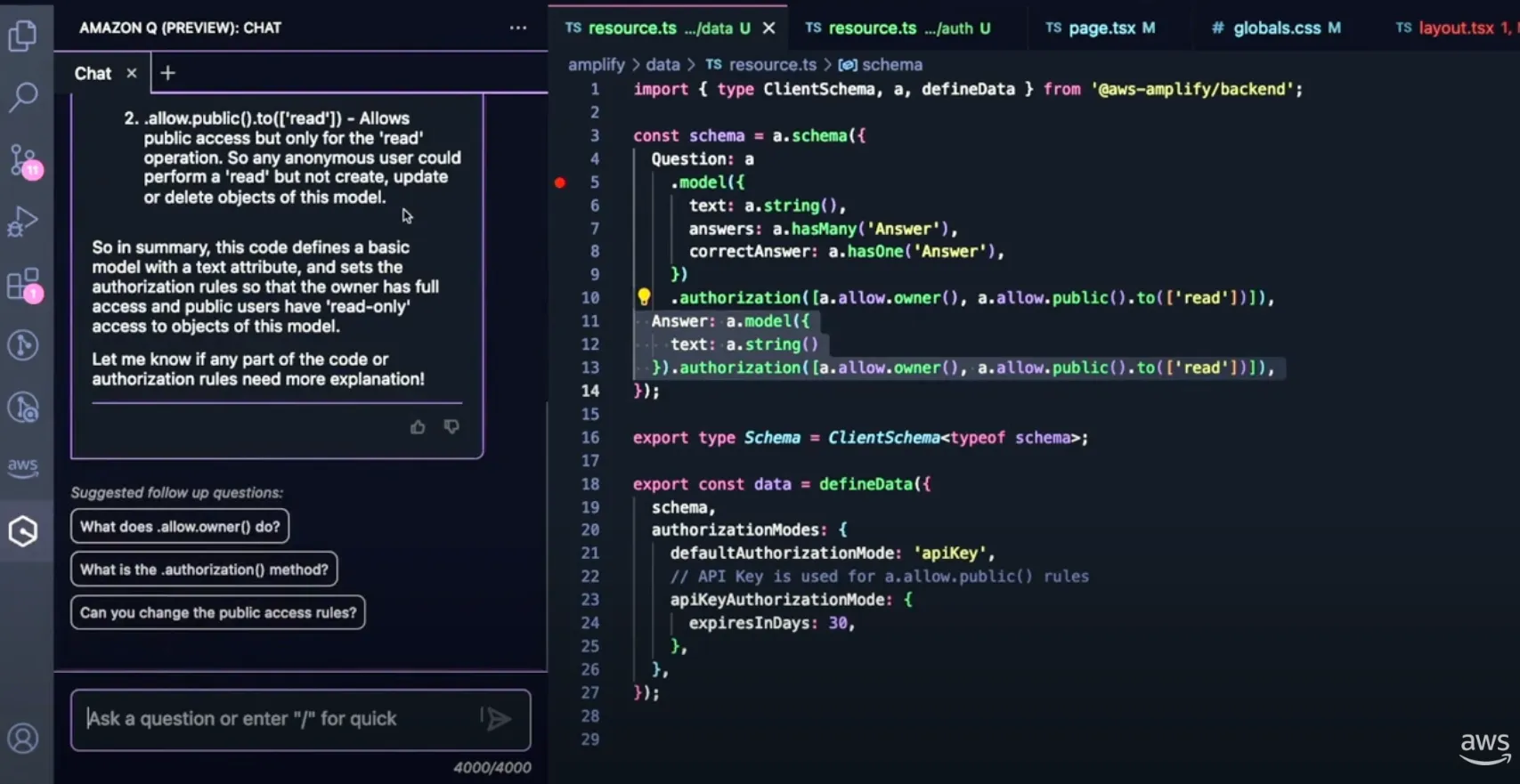Open Amazon Q chat panel more actions
The width and height of the screenshot is (1520, 784).
[518, 28]
